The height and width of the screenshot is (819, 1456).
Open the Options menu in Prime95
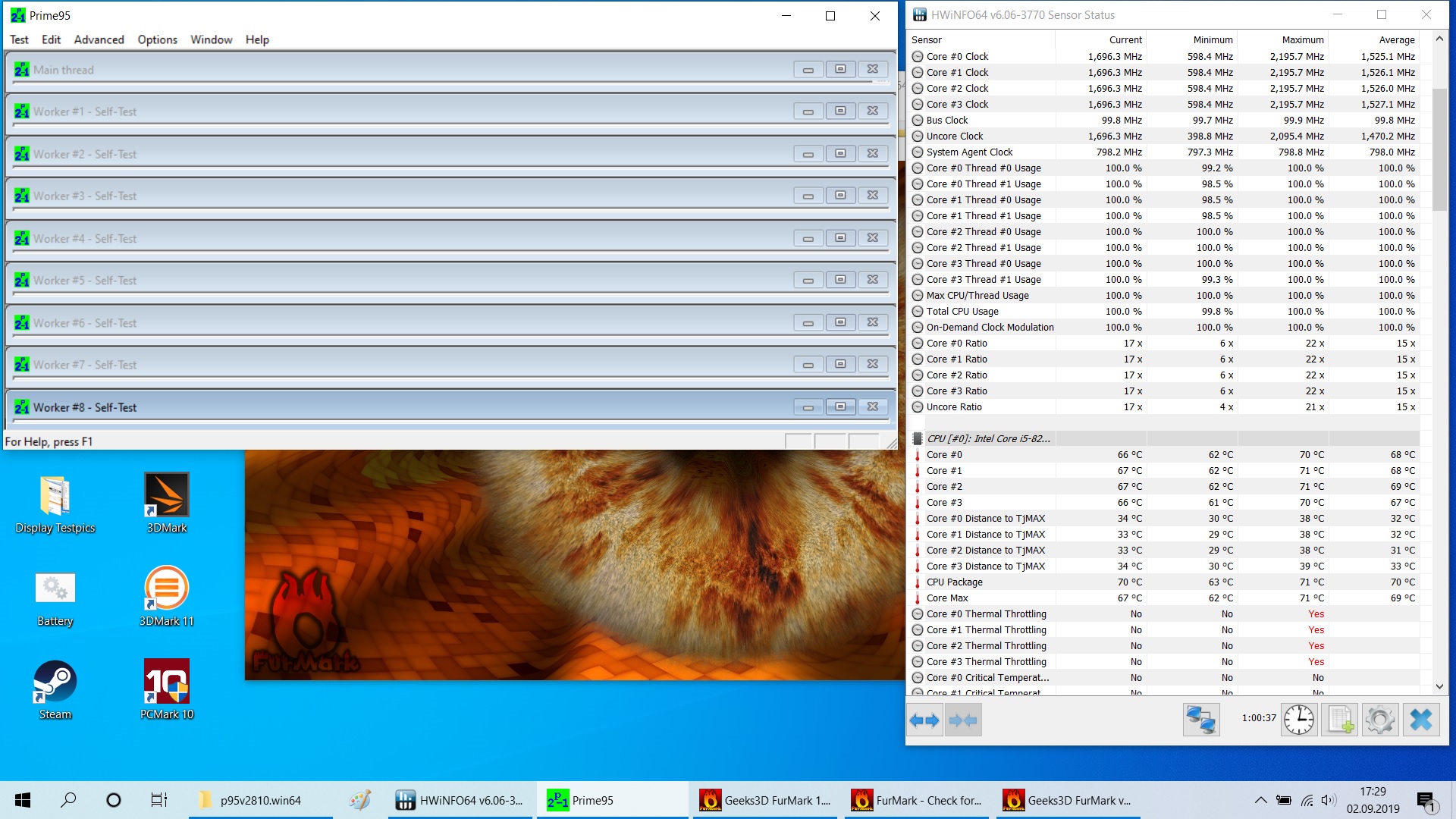157,39
